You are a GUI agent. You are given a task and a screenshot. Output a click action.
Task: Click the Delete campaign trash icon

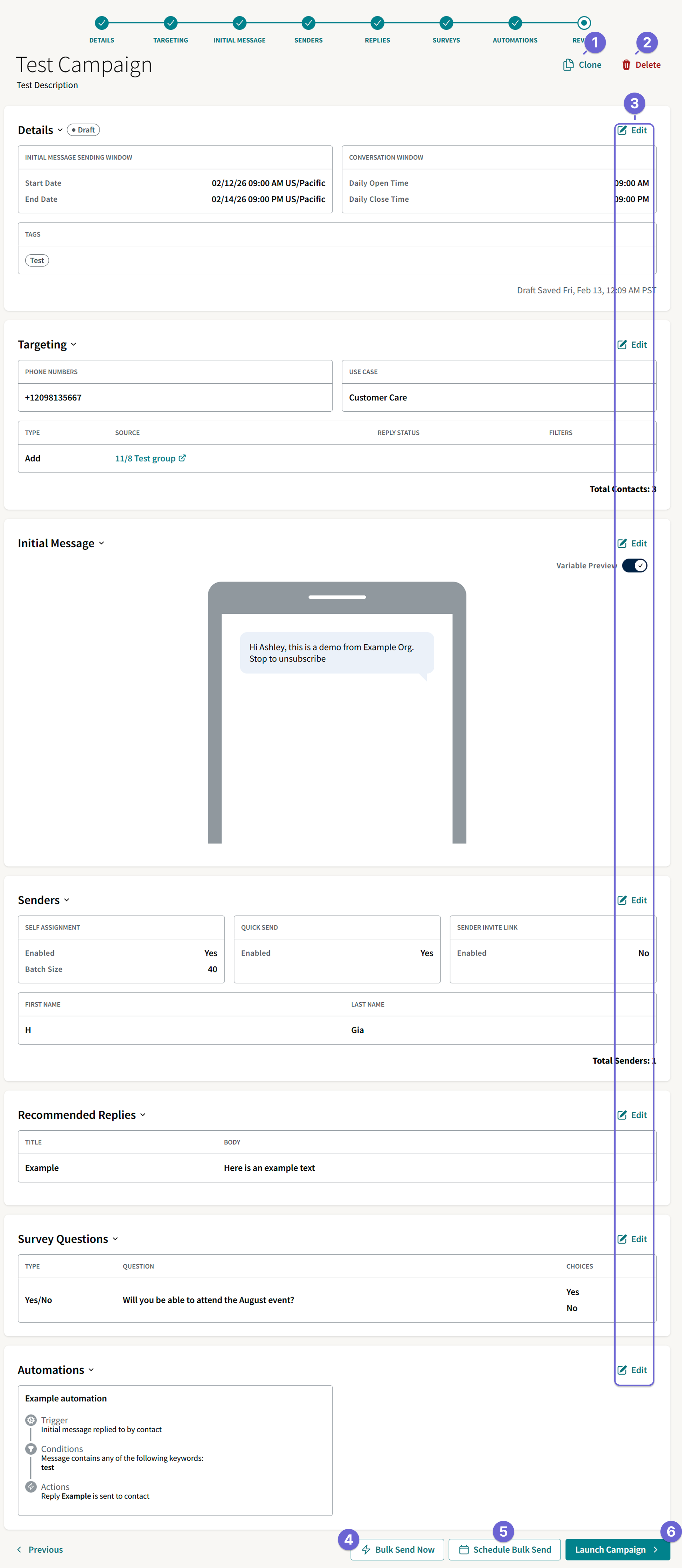626,65
